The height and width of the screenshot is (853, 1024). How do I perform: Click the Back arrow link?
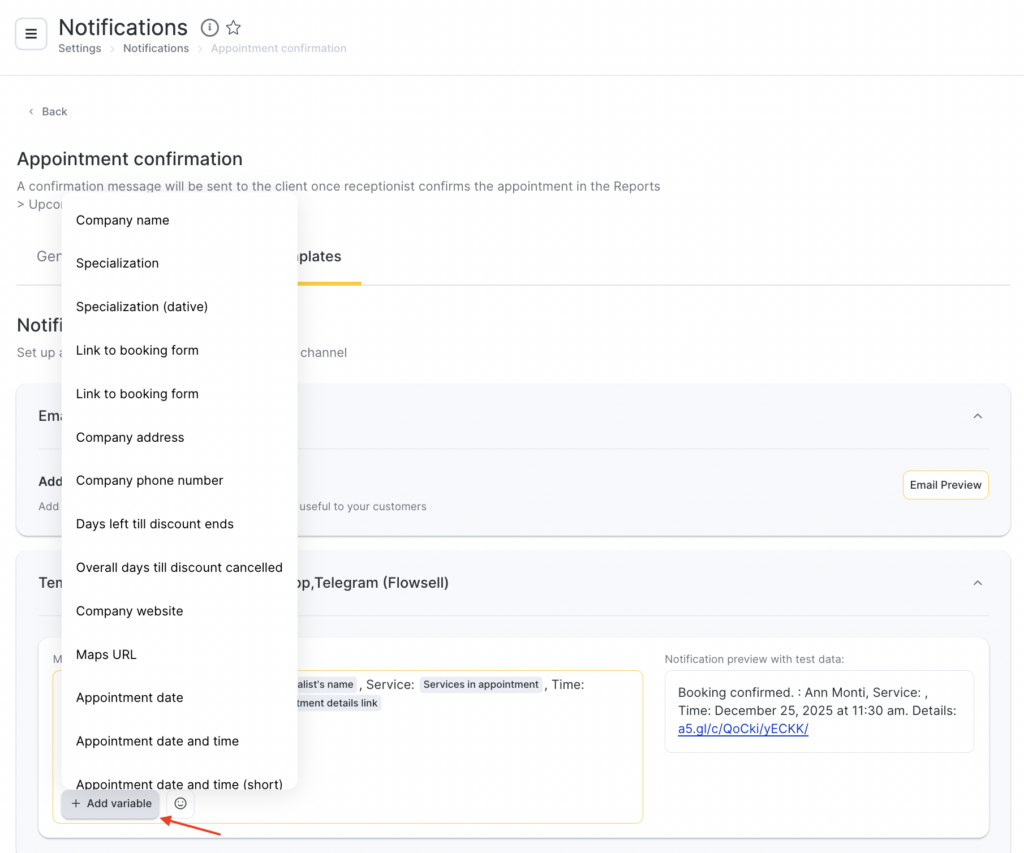click(47, 111)
